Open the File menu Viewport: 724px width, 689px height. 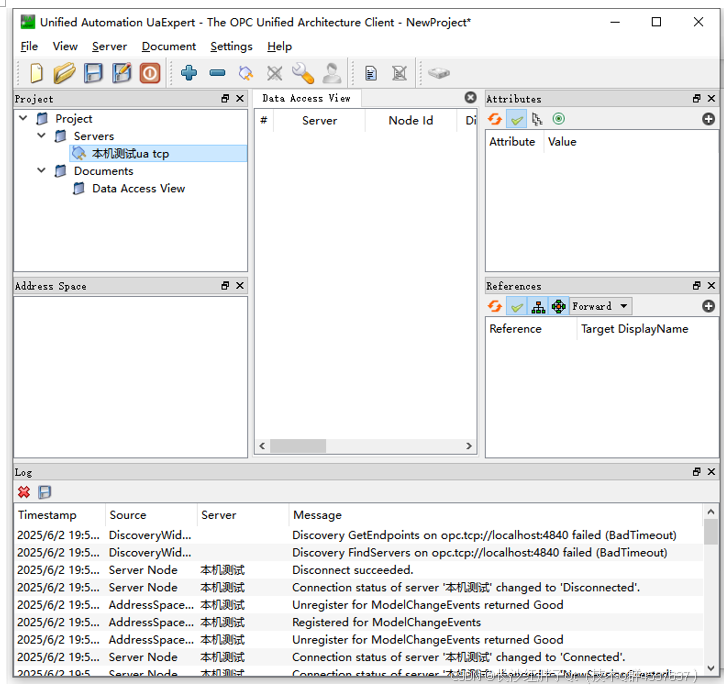point(29,47)
